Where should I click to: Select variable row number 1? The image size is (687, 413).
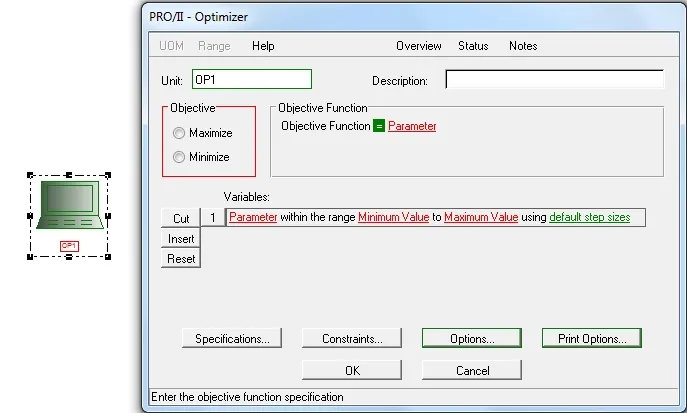tap(213, 218)
